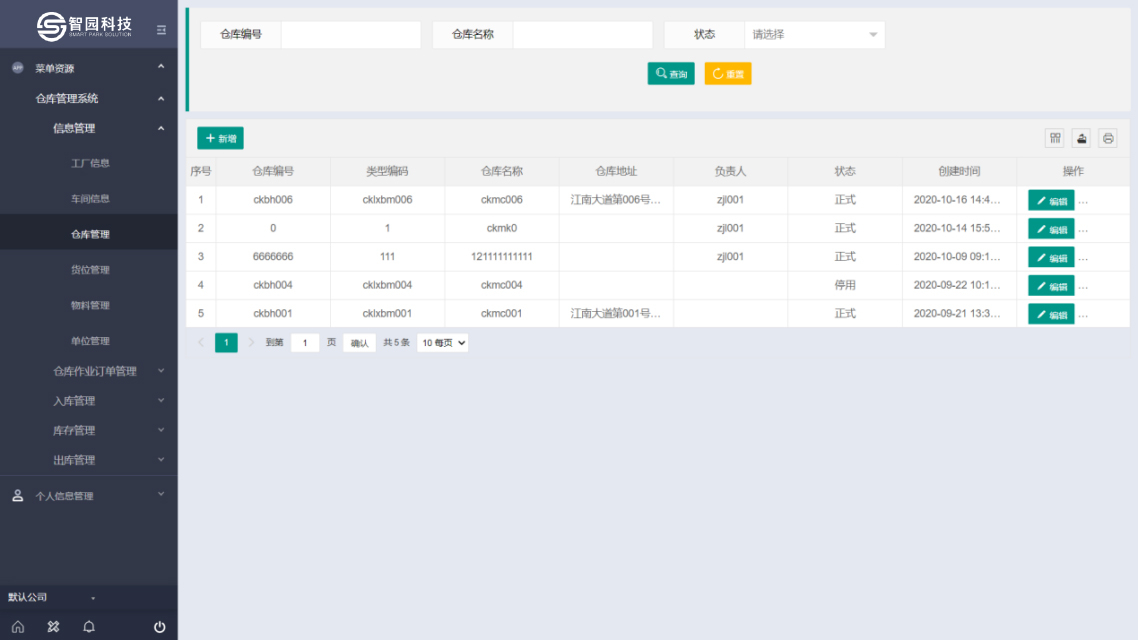Click the home icon in the bottom sidebar
Screen dimensions: 1138x640
(x=18, y=627)
